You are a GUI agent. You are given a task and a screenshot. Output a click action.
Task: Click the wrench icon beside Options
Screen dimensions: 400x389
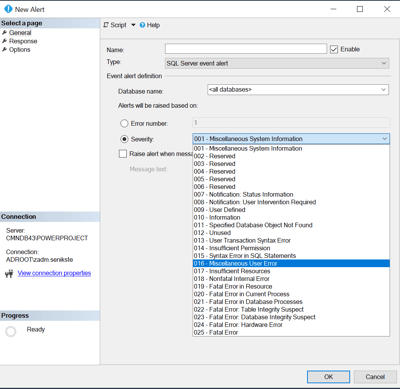click(4, 49)
